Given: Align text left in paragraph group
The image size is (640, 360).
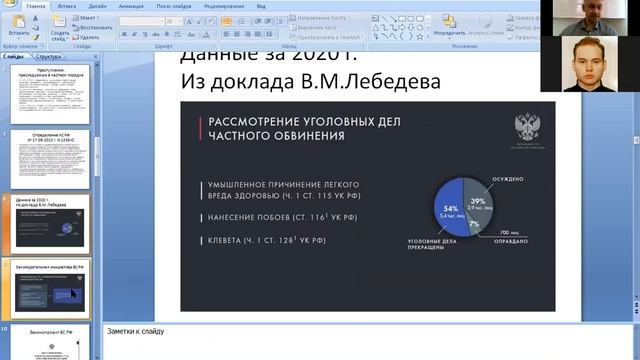Looking at the screenshot, I should coord(227,35).
